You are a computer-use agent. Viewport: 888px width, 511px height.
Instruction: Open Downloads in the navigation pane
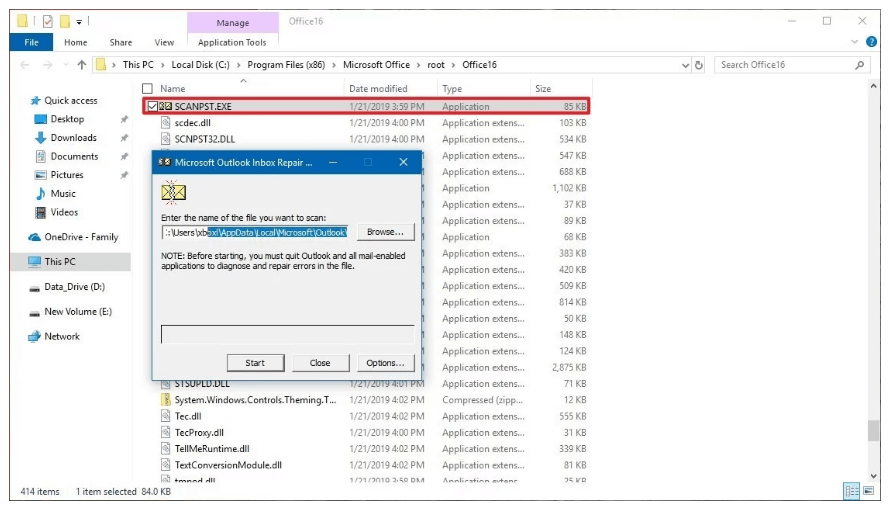(x=74, y=138)
